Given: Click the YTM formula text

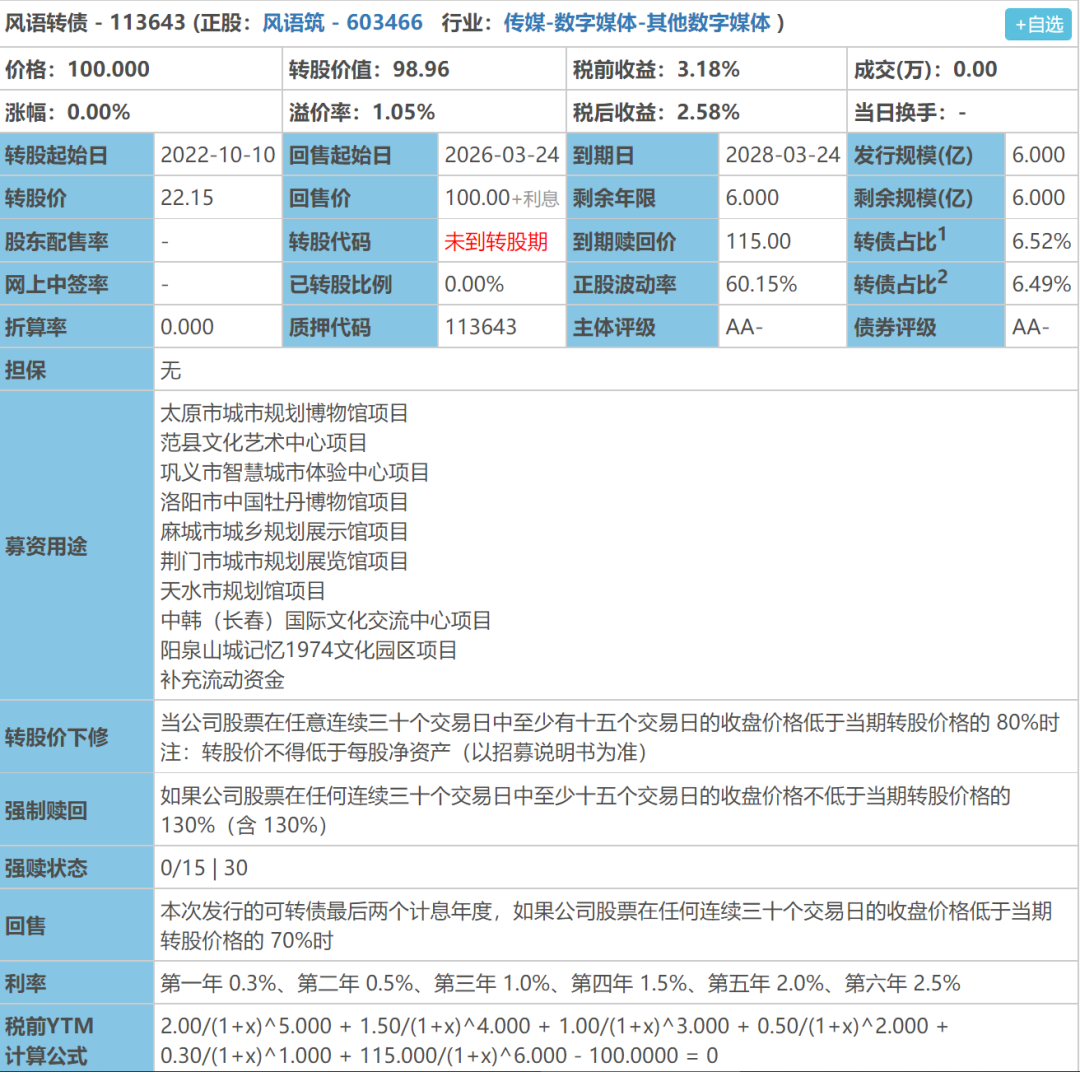Looking at the screenshot, I should pyautogui.click(x=554, y=1040).
